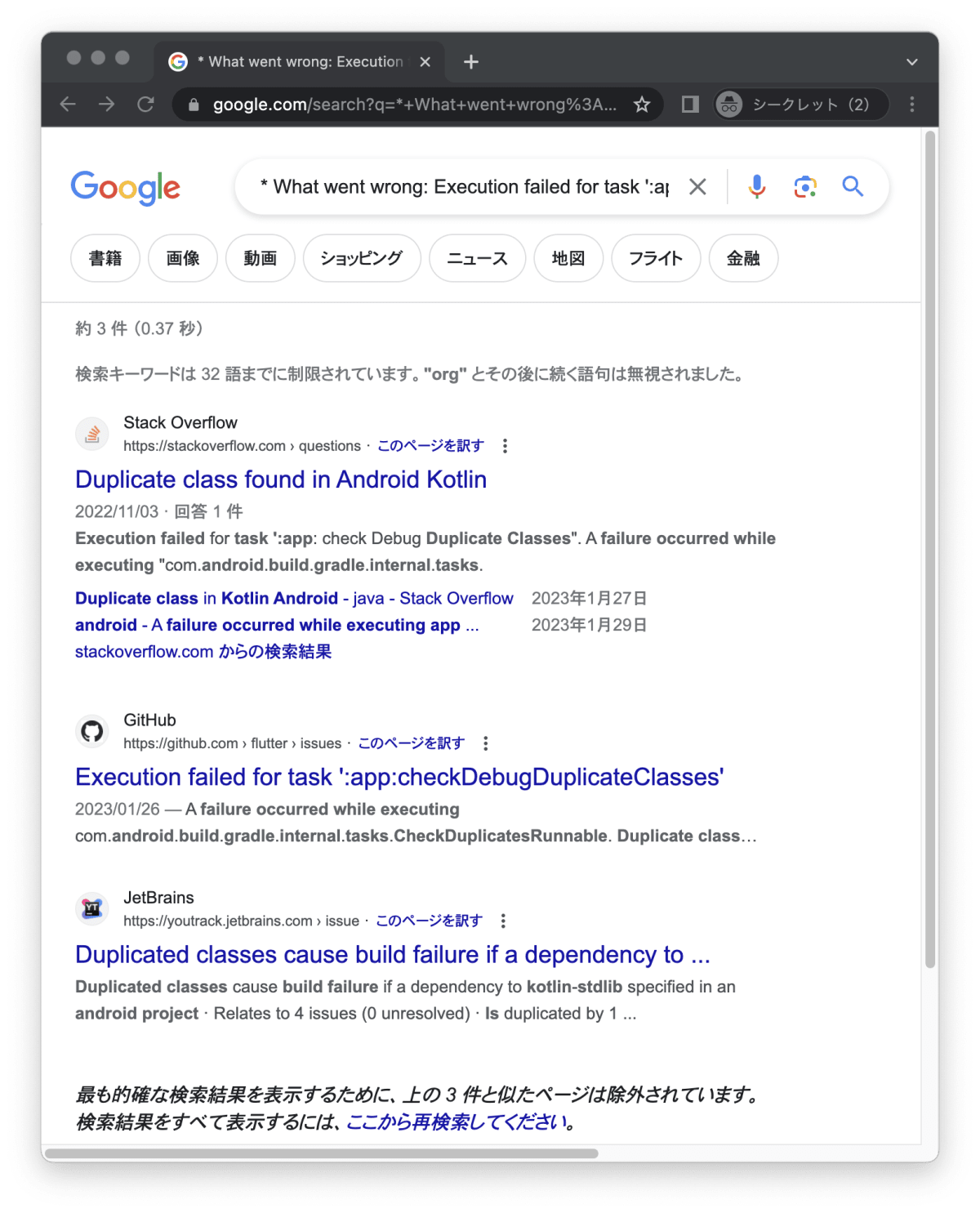
Task: Reload the page
Action: tap(145, 105)
